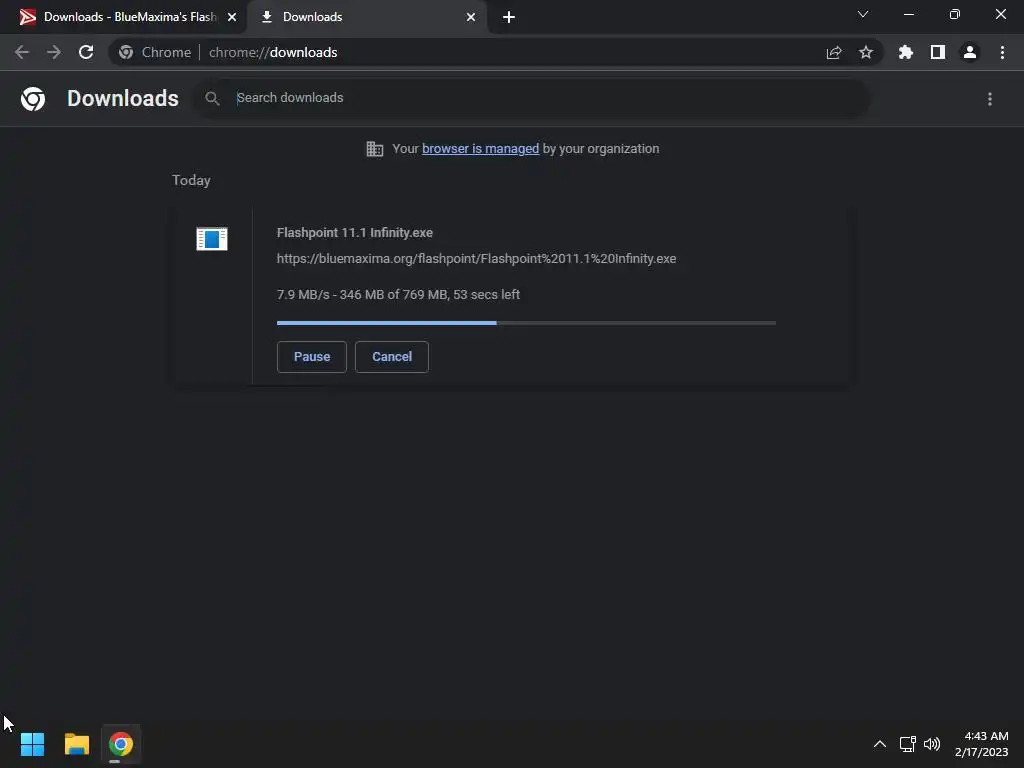Open the Downloads page more actions menu
Image resolution: width=1024 pixels, height=768 pixels.
(990, 99)
